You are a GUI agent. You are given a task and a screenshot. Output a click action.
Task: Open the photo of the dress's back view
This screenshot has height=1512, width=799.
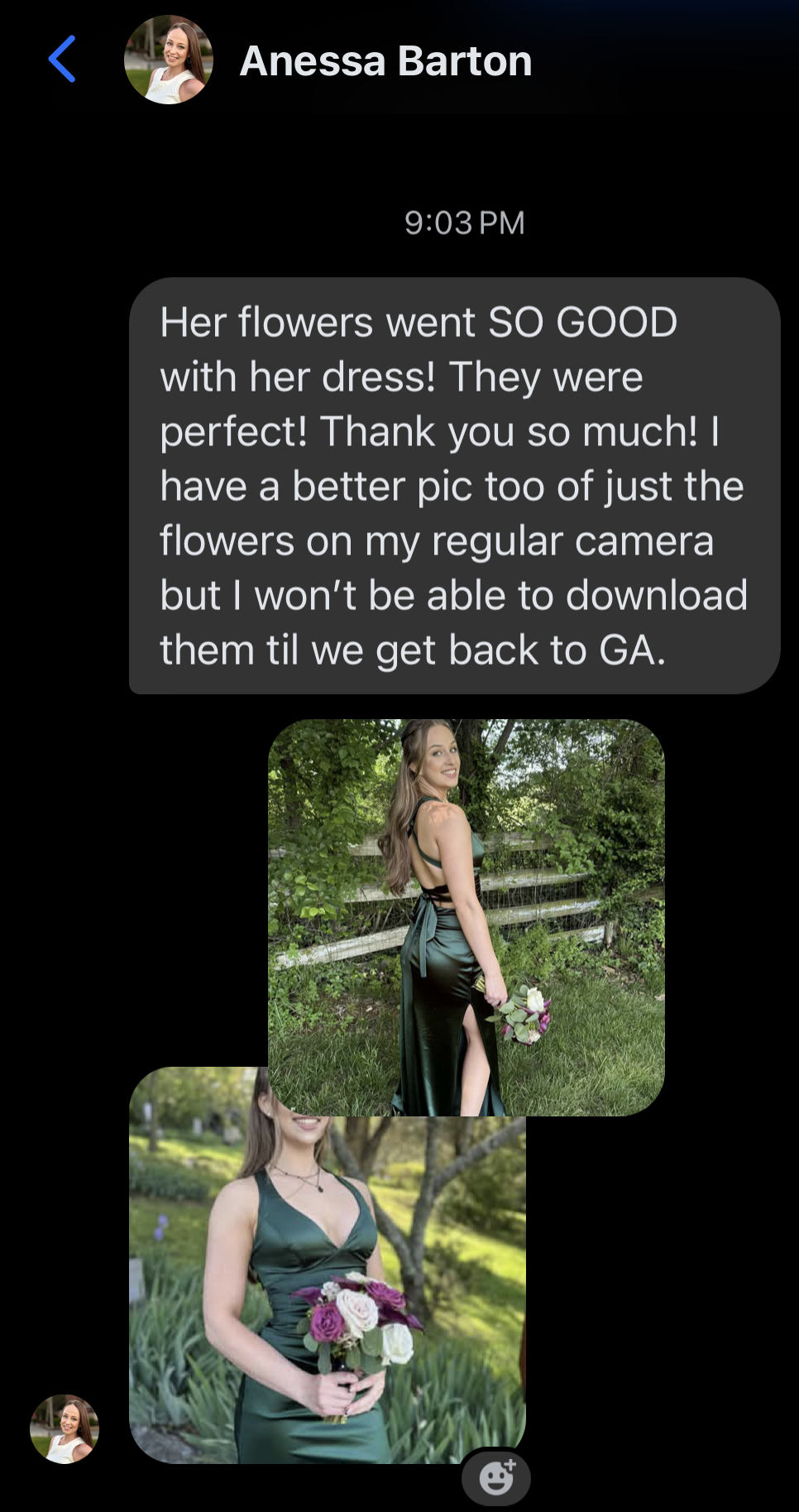(x=466, y=917)
